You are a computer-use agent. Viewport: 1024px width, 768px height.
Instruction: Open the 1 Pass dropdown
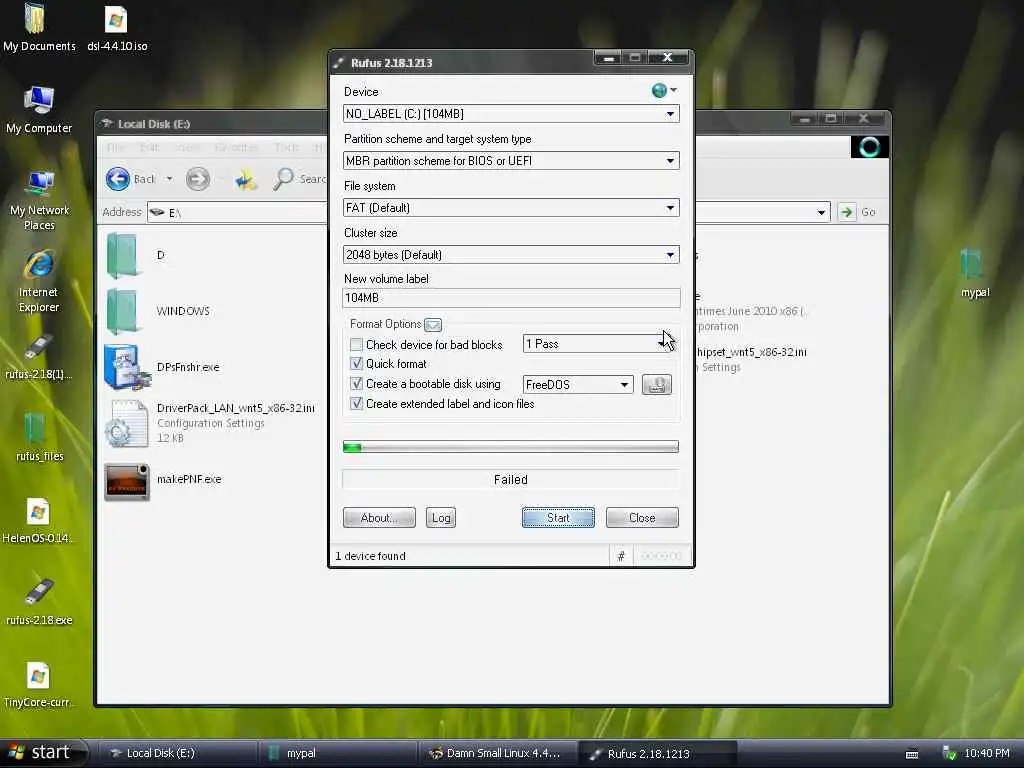598,344
